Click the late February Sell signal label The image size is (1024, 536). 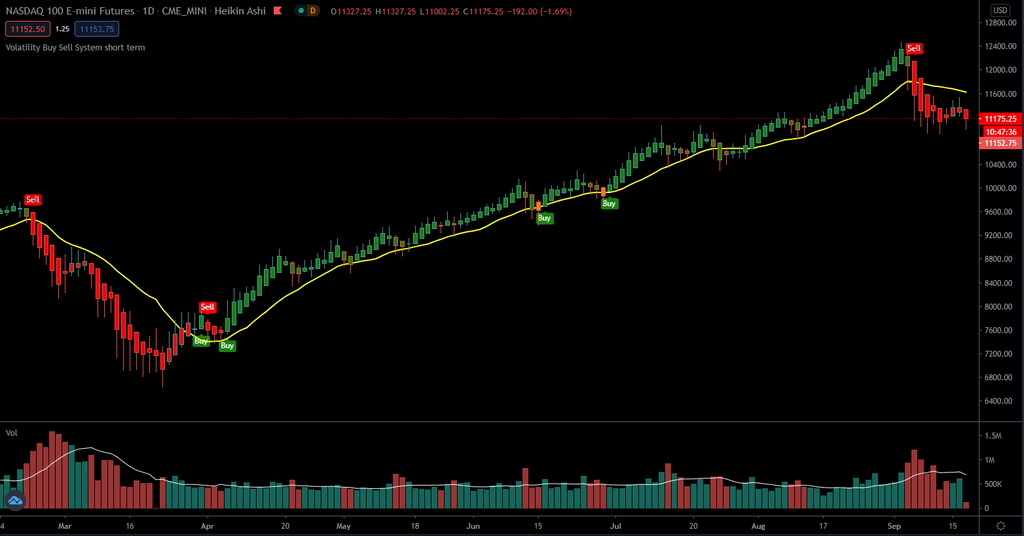[x=33, y=200]
